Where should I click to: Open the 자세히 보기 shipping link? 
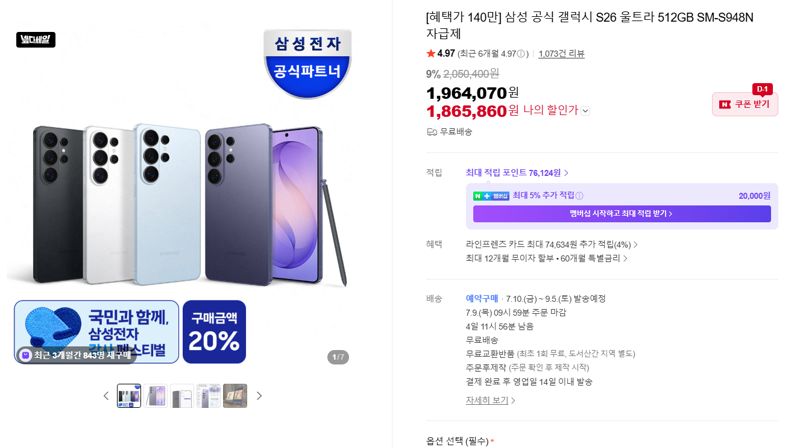pos(490,401)
